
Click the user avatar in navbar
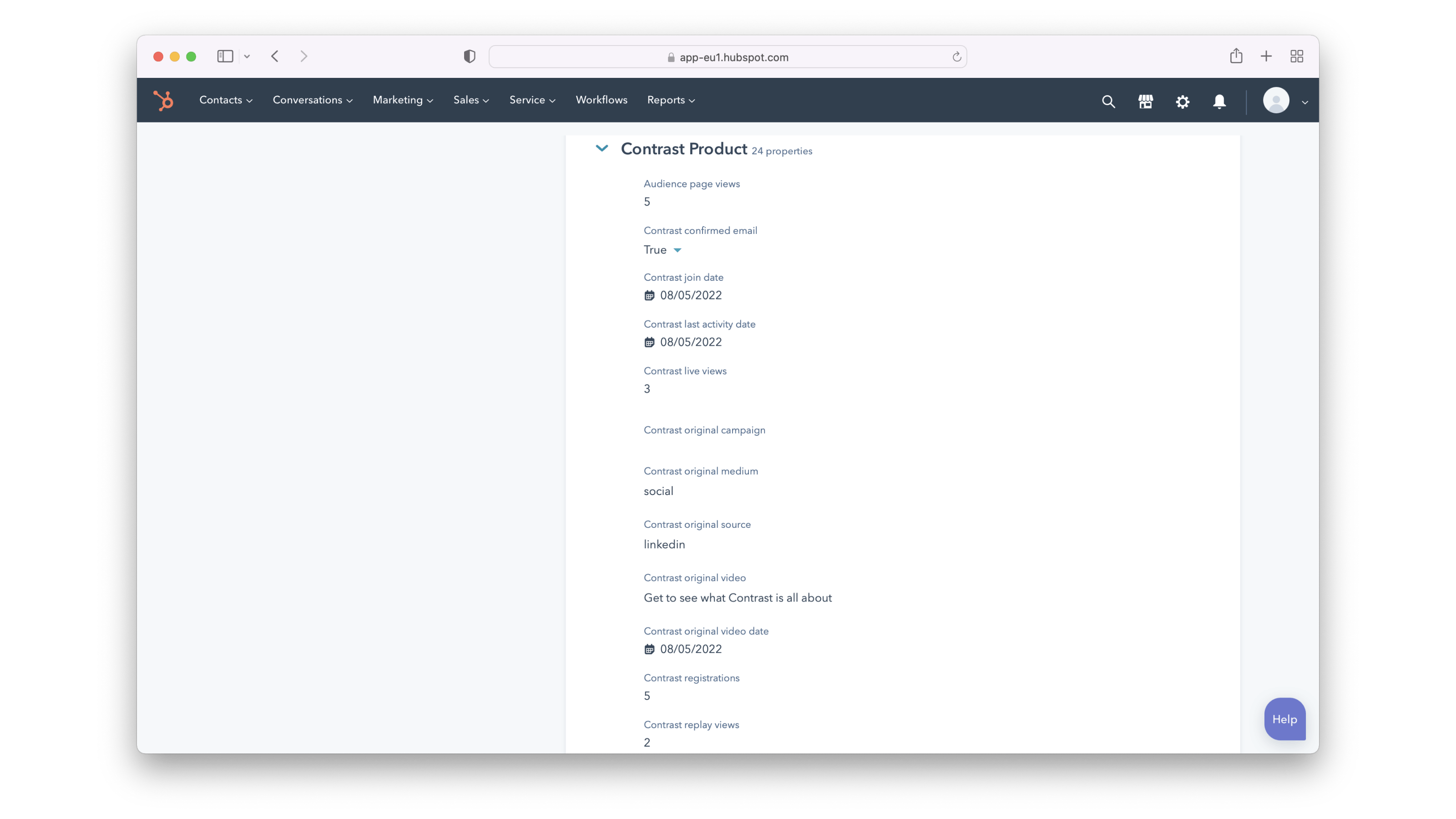(1276, 101)
